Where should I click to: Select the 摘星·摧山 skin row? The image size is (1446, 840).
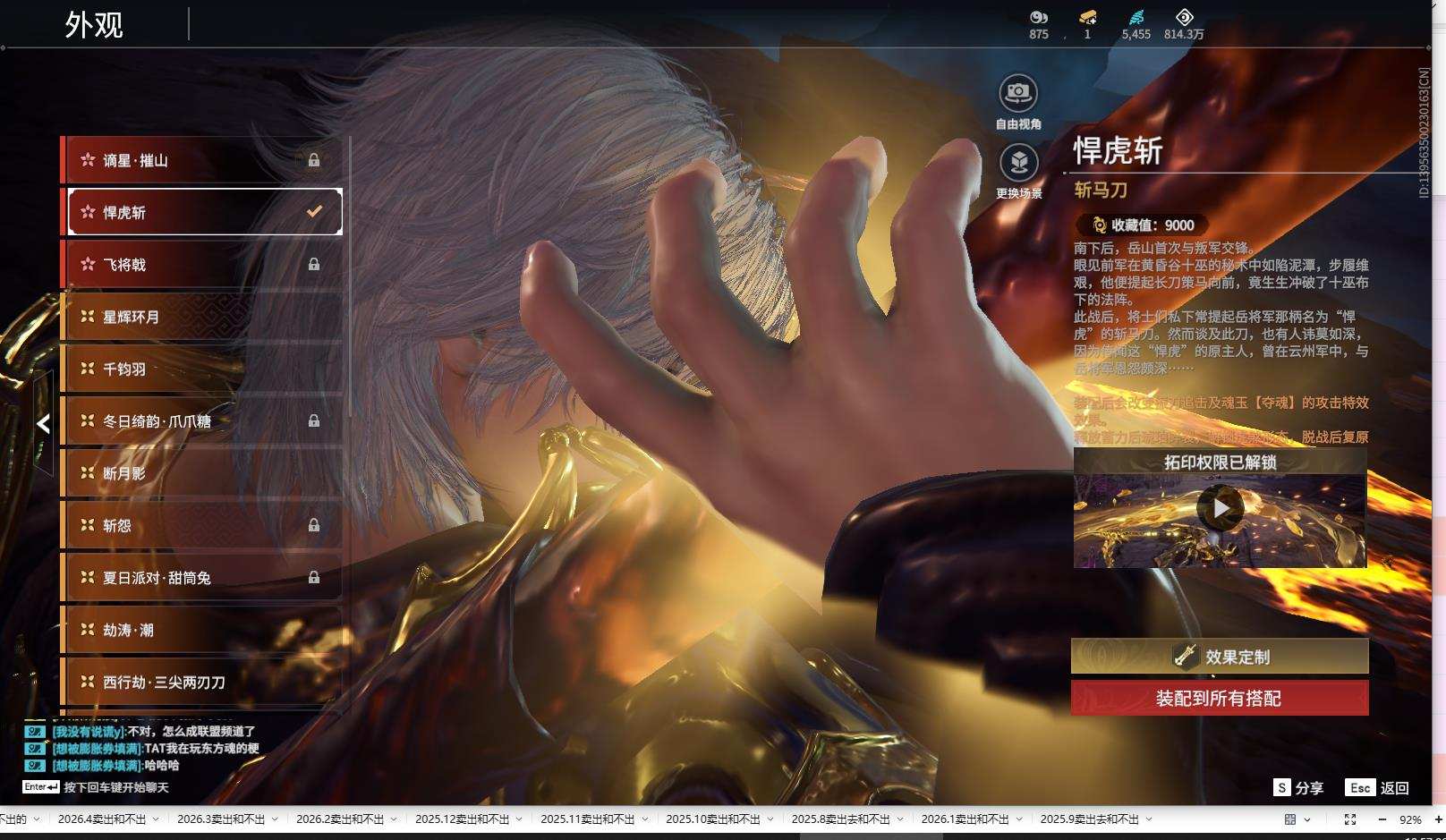[x=202, y=160]
